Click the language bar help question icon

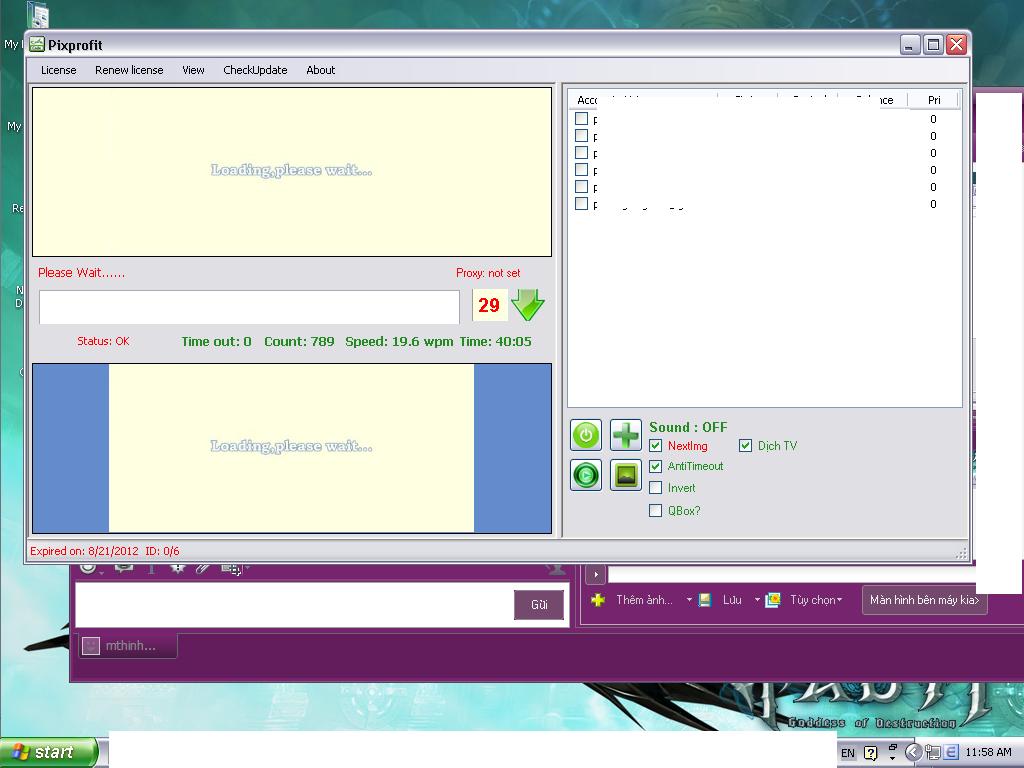(871, 753)
